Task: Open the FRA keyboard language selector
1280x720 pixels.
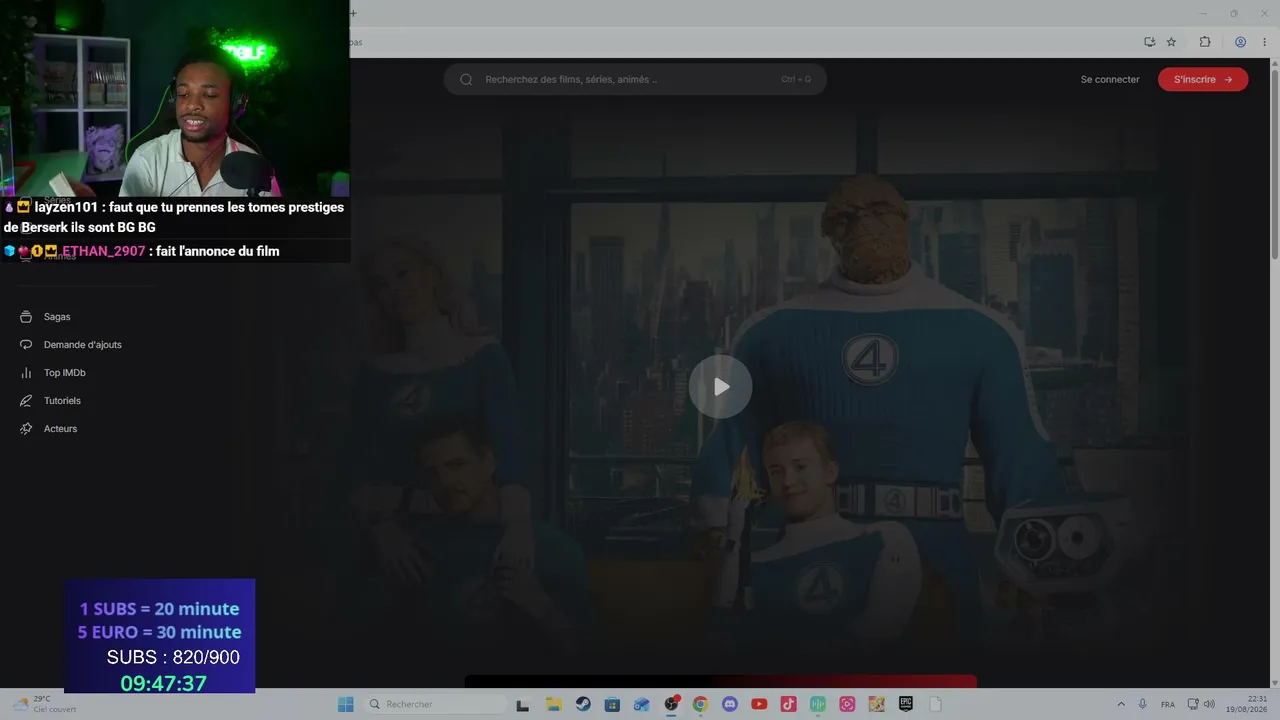Action: pyautogui.click(x=1168, y=705)
